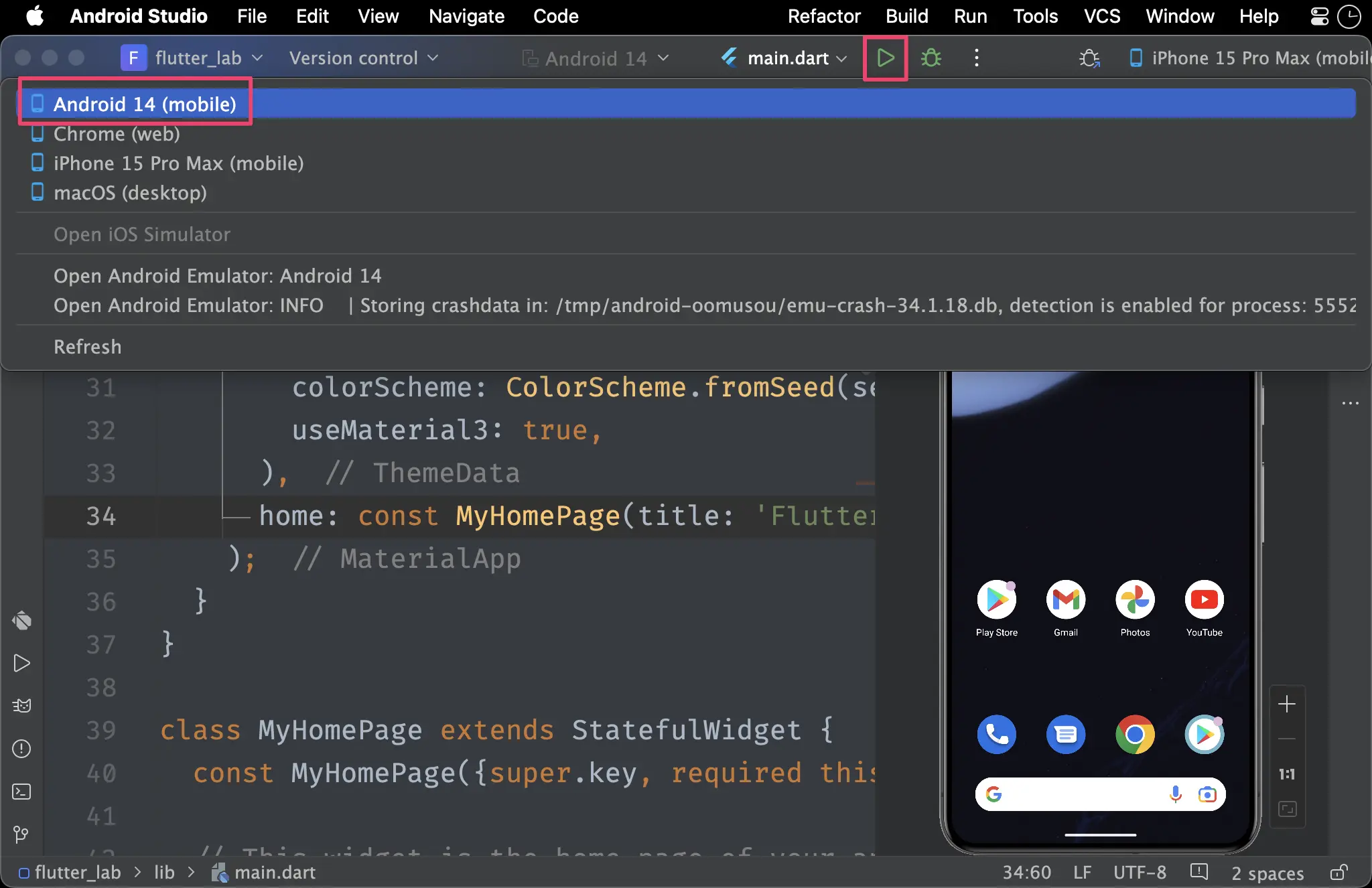Tap Google Lens camera icon in emulator
The image size is (1372, 888).
click(1207, 794)
